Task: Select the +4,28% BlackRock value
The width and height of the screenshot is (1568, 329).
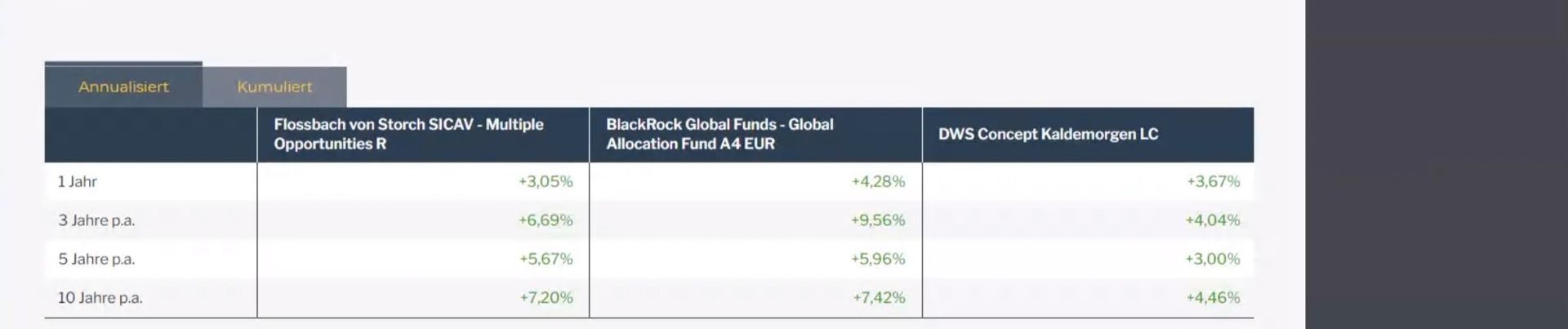Action: point(878,181)
